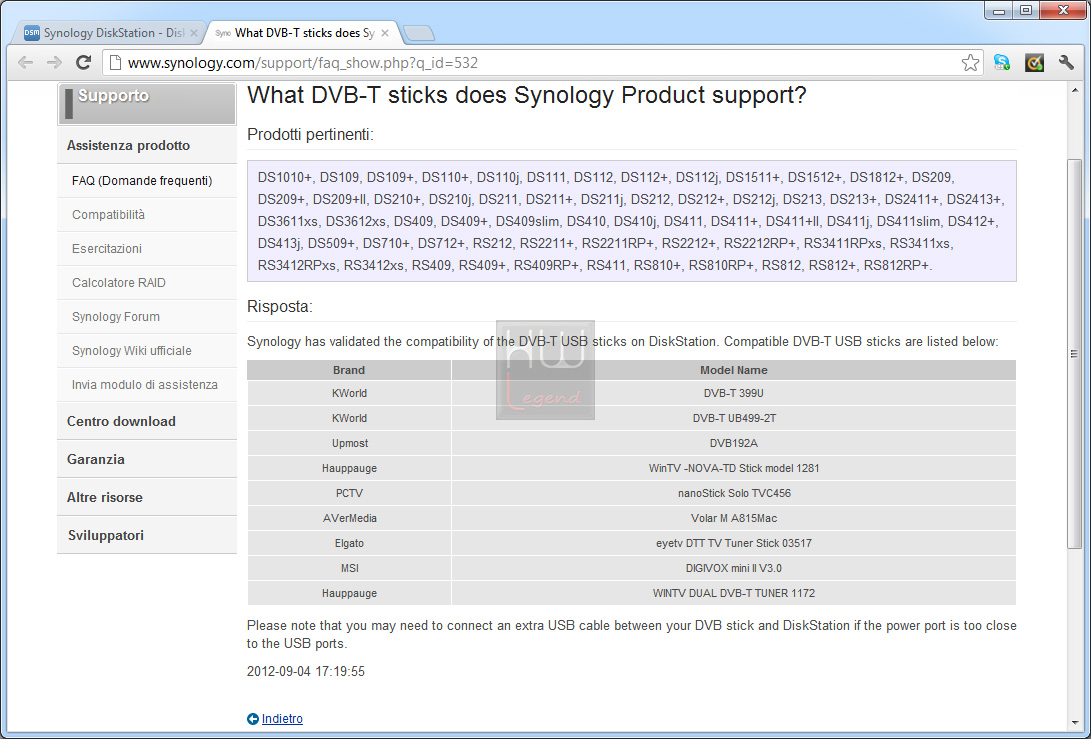
Task: Select nanoStick Solo TVC456 cell
Action: tap(733, 493)
